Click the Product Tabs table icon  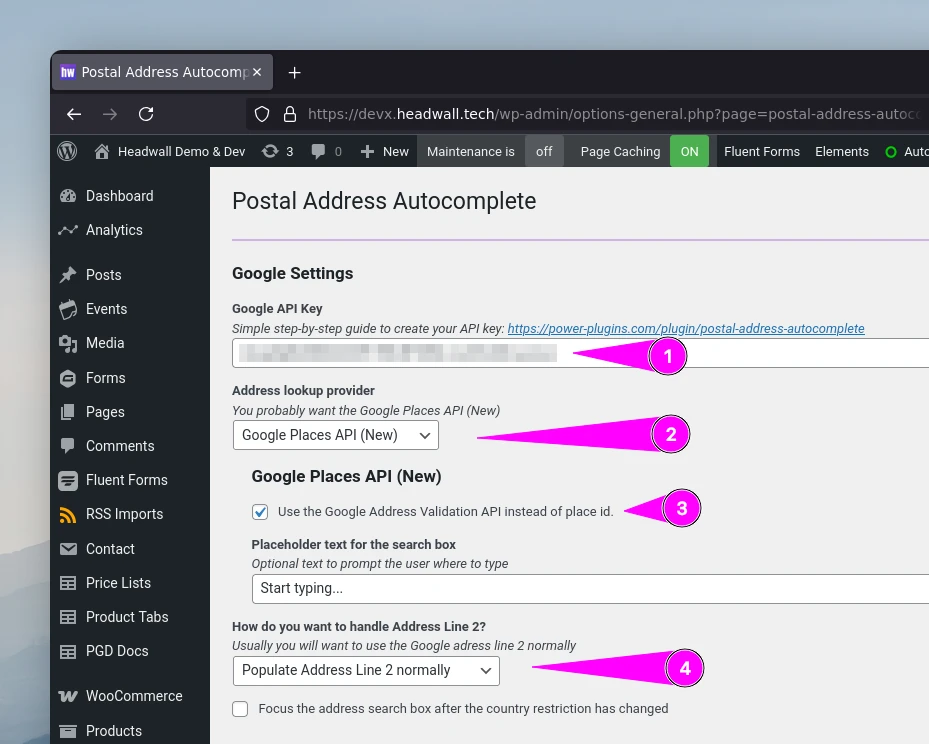tap(68, 617)
